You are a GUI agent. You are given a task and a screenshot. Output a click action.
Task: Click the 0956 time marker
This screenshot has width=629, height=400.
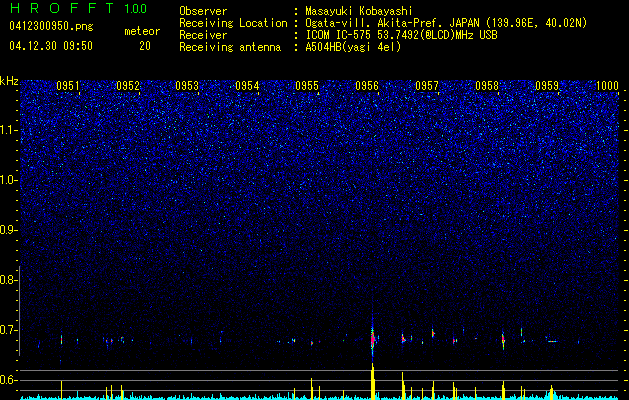coord(367,86)
